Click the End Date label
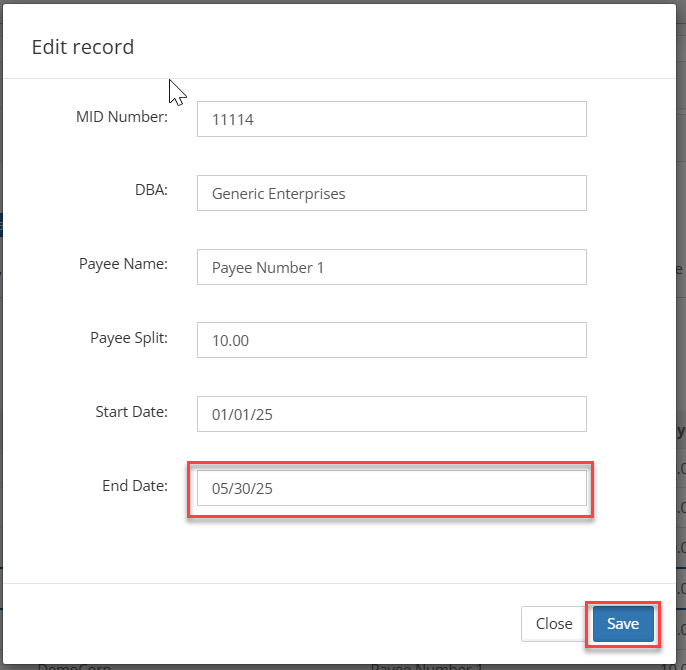686x670 pixels. coord(135,486)
